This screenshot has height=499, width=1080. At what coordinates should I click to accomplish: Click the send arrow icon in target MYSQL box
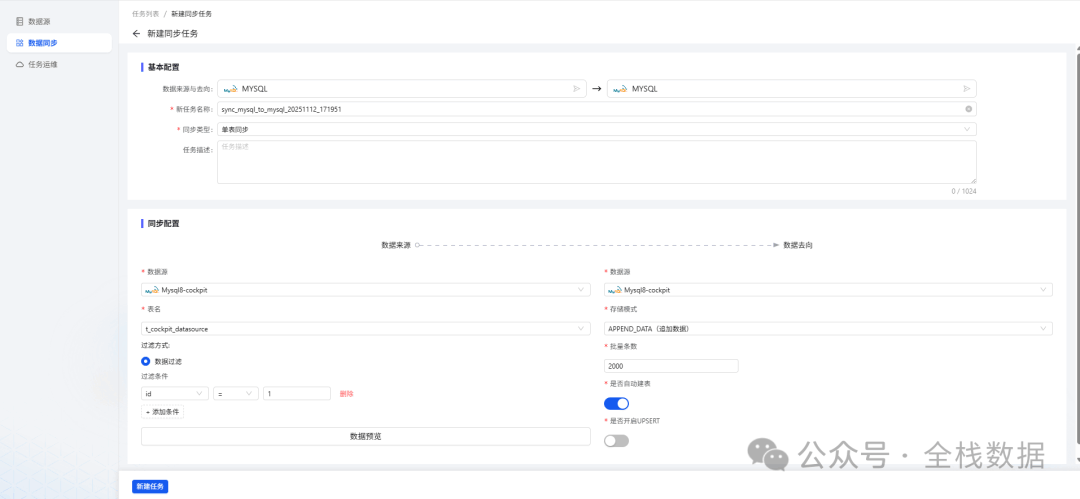point(966,89)
